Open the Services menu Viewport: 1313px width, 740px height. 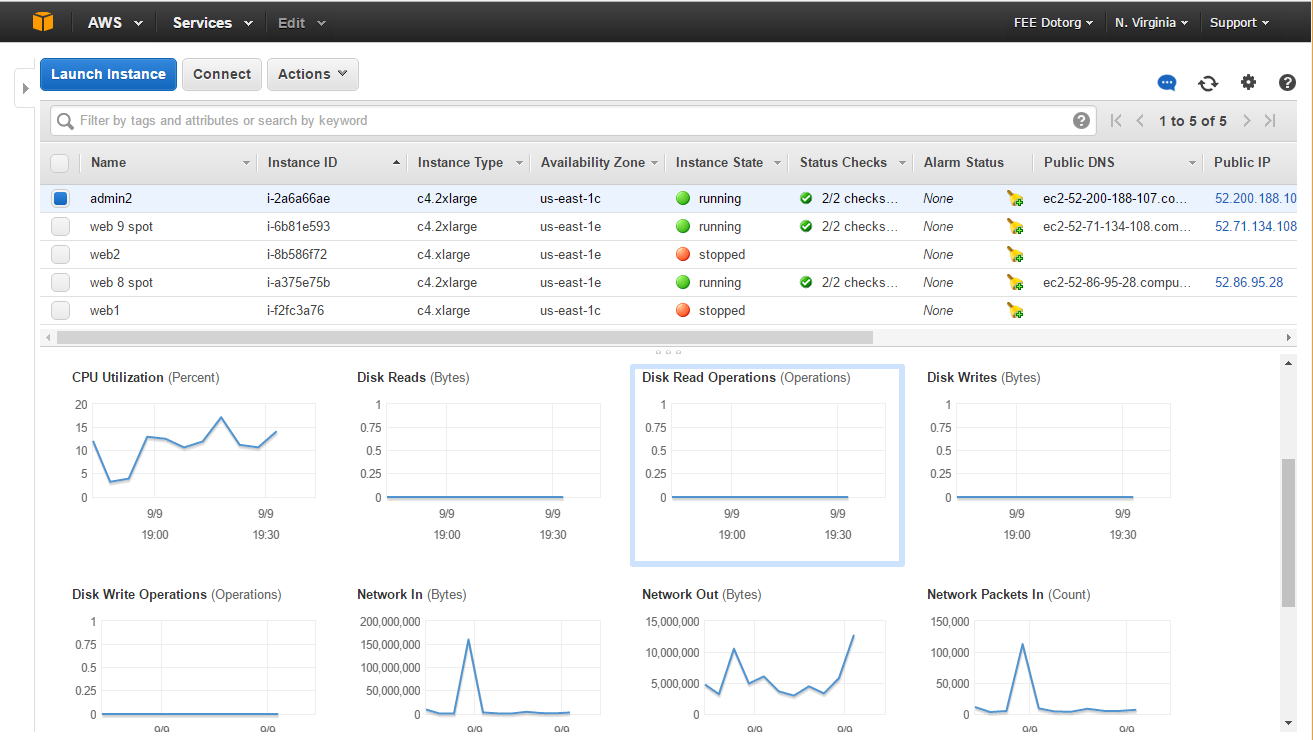212,22
